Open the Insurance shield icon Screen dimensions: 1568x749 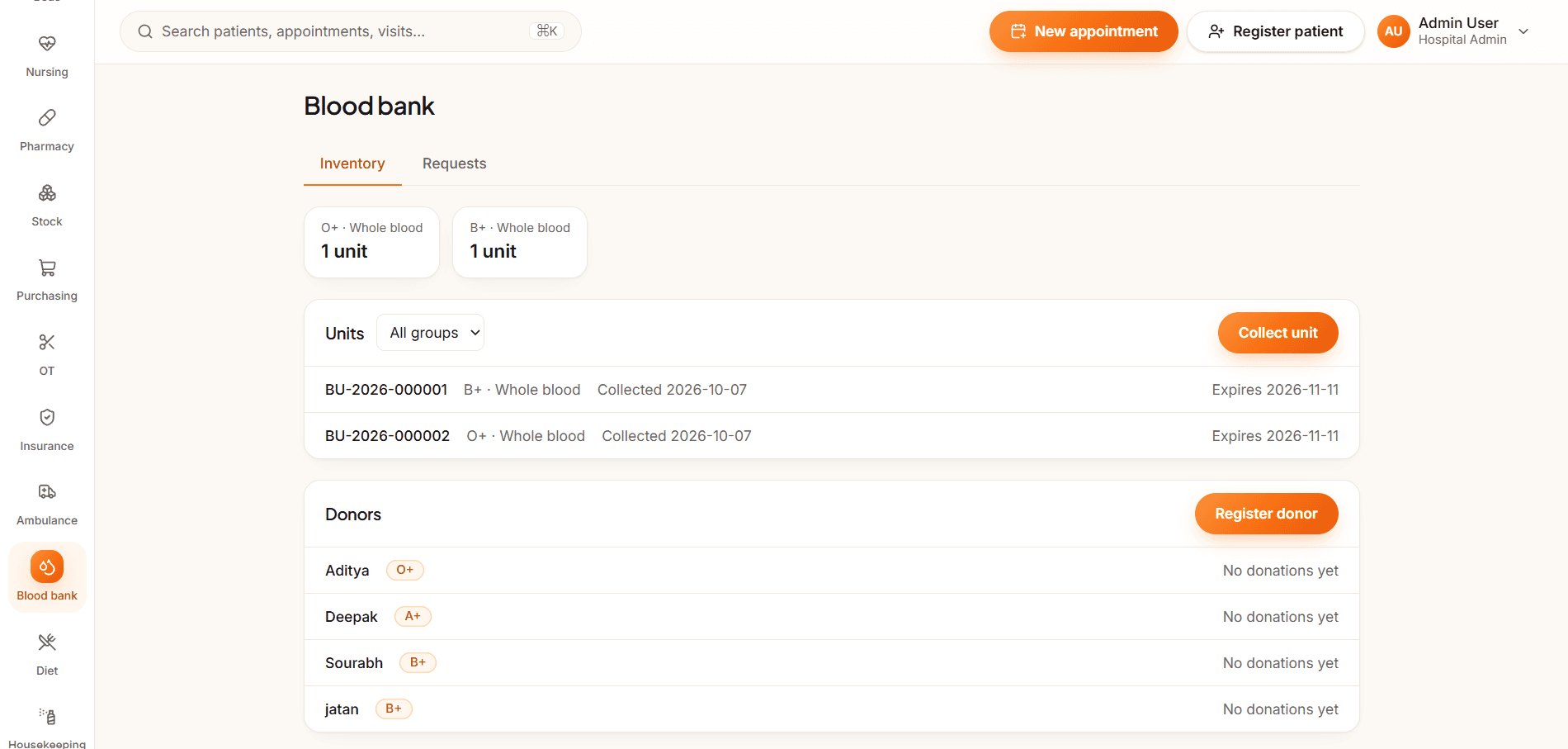[x=47, y=417]
